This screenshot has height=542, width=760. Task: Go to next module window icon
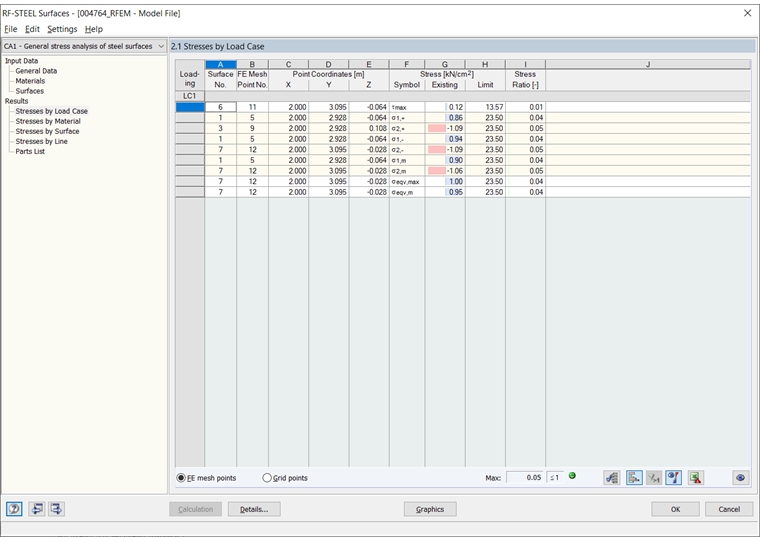click(56, 509)
